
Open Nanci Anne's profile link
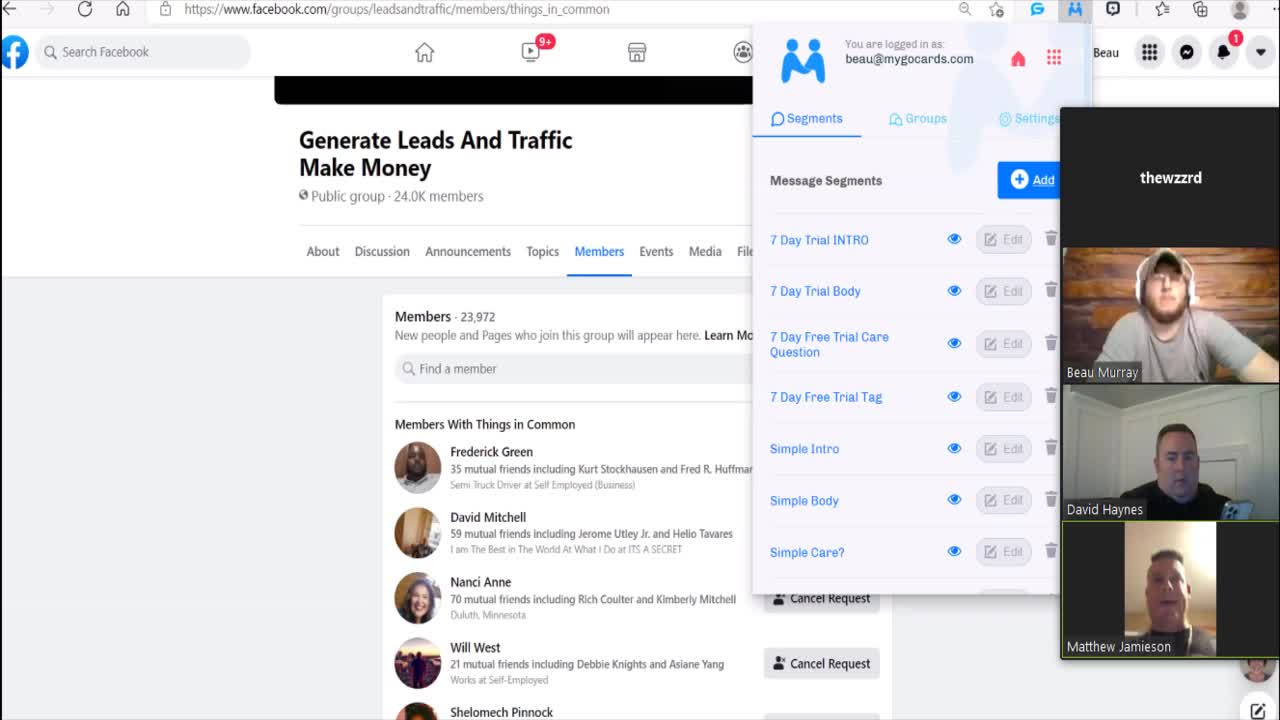click(480, 582)
